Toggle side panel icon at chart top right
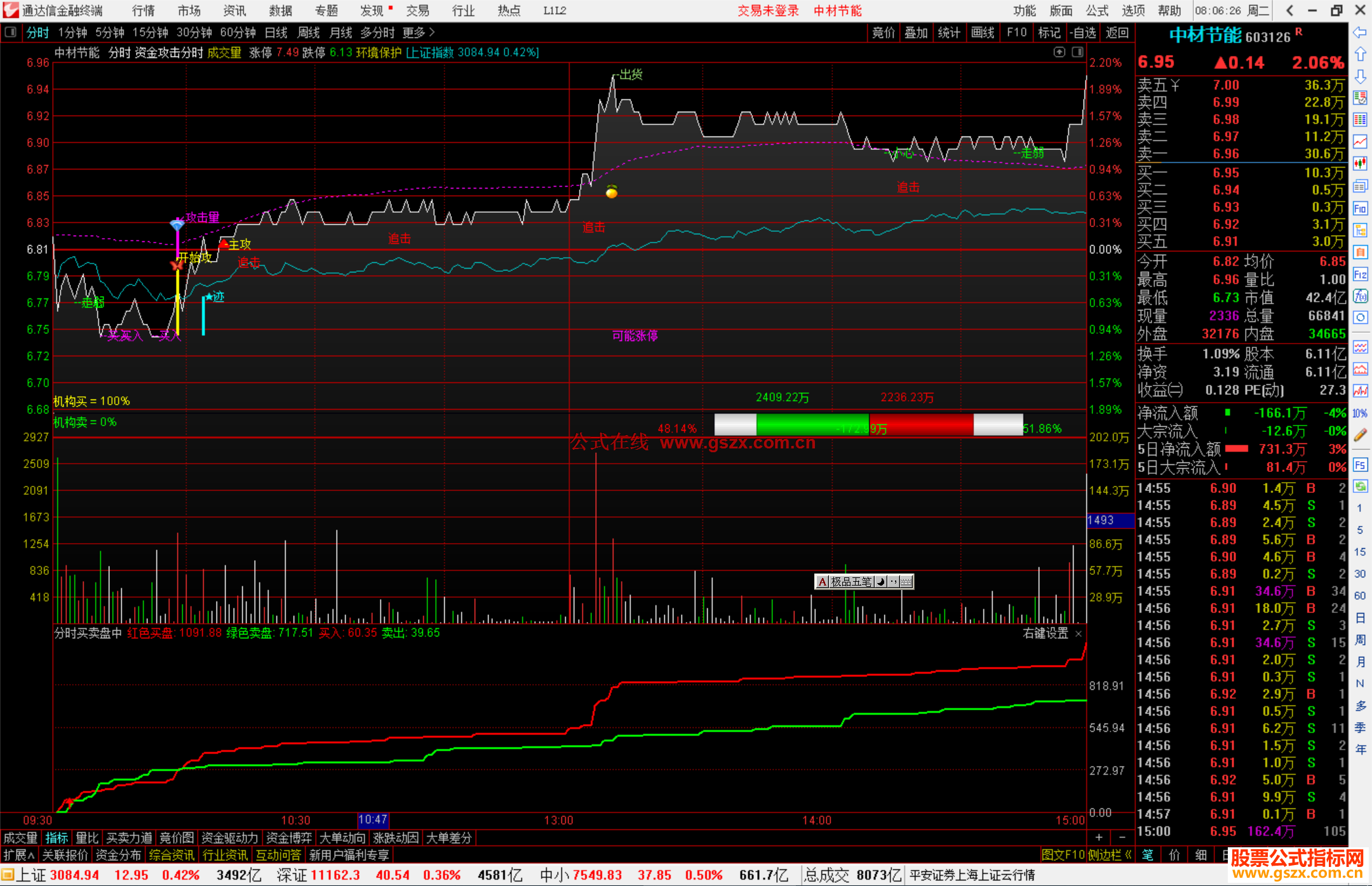 (x=1078, y=52)
